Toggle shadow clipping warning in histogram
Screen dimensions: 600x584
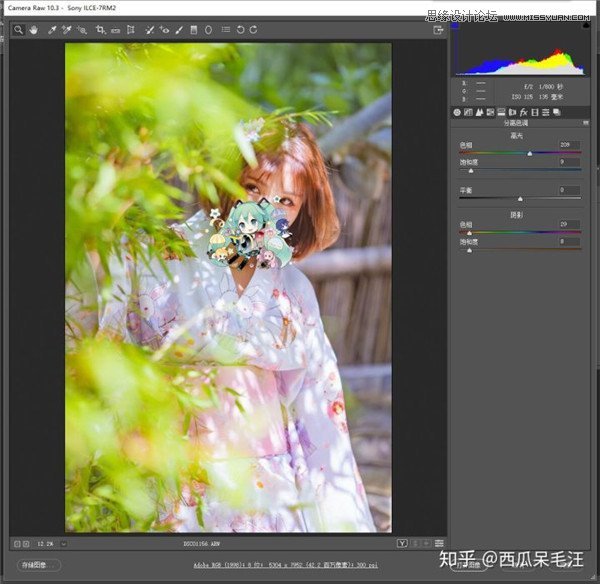pyautogui.click(x=456, y=27)
